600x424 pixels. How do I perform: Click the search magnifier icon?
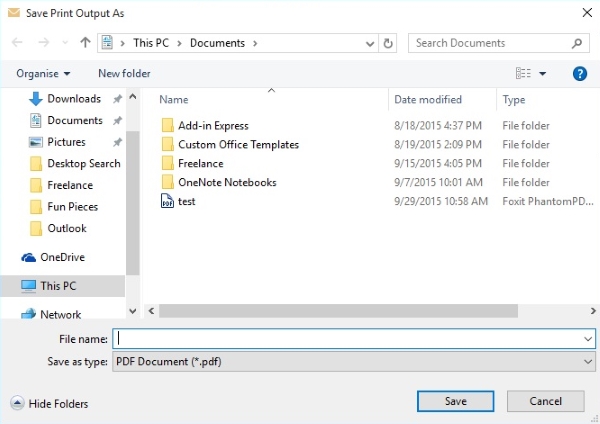coord(578,43)
